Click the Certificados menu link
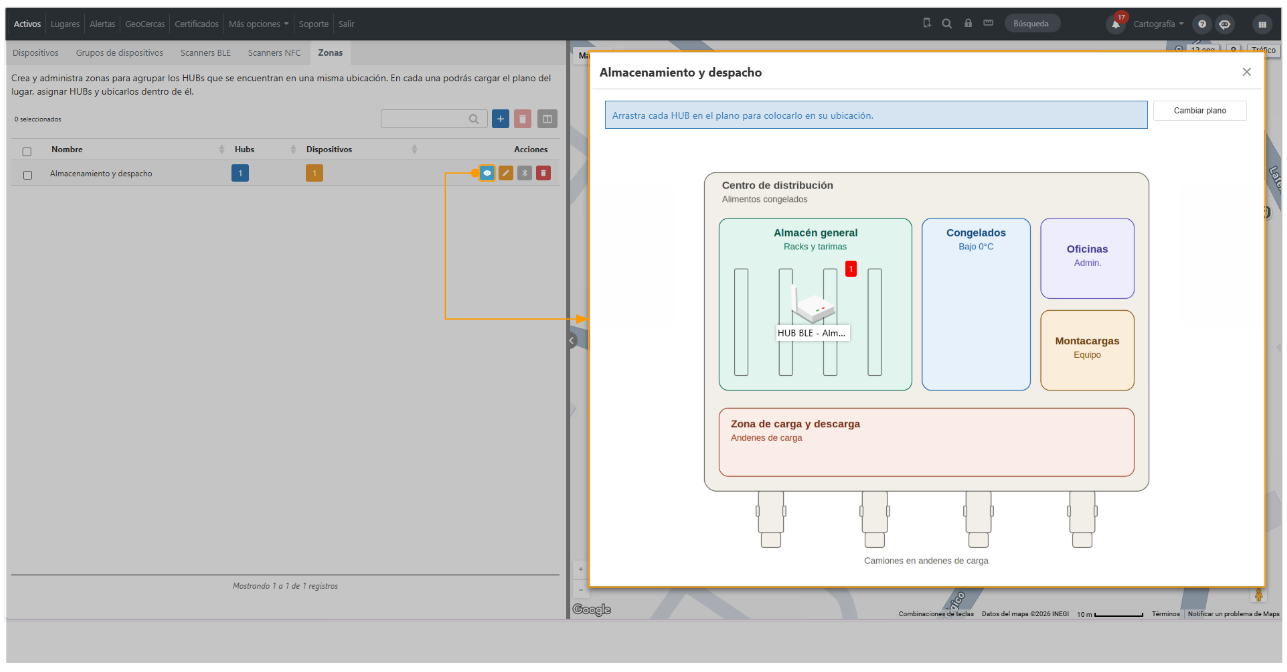 tap(196, 24)
